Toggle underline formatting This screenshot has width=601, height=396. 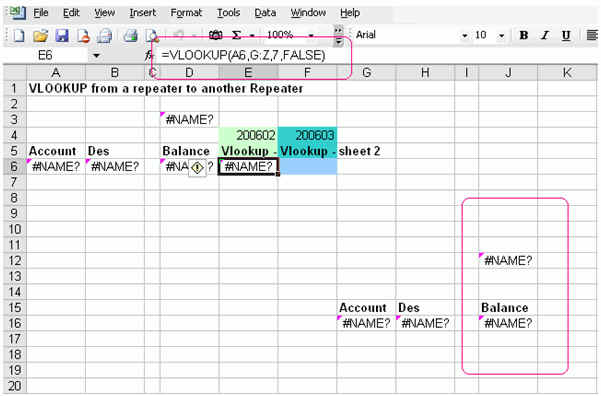click(x=566, y=35)
